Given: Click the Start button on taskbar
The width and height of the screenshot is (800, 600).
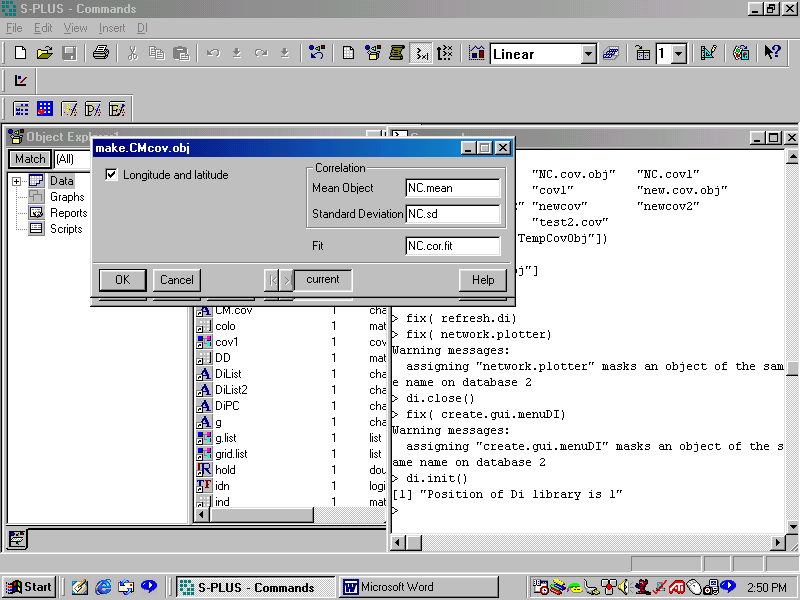Looking at the screenshot, I should [x=29, y=587].
